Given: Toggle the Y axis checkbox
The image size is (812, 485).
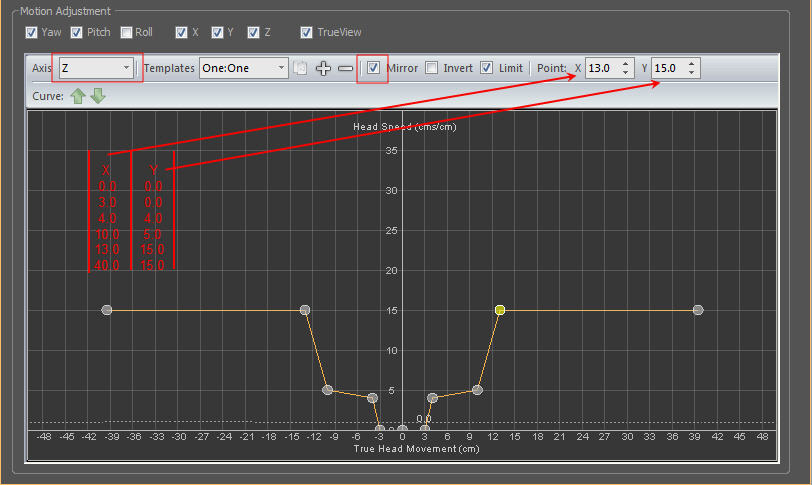Looking at the screenshot, I should [217, 33].
